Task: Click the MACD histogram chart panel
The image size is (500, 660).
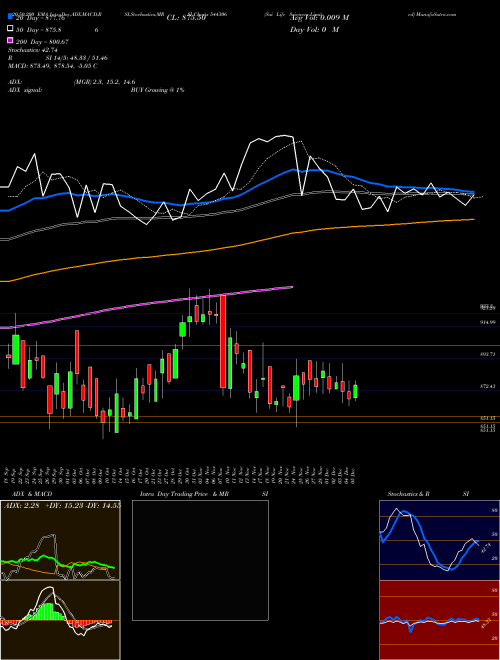Action: tap(60, 620)
